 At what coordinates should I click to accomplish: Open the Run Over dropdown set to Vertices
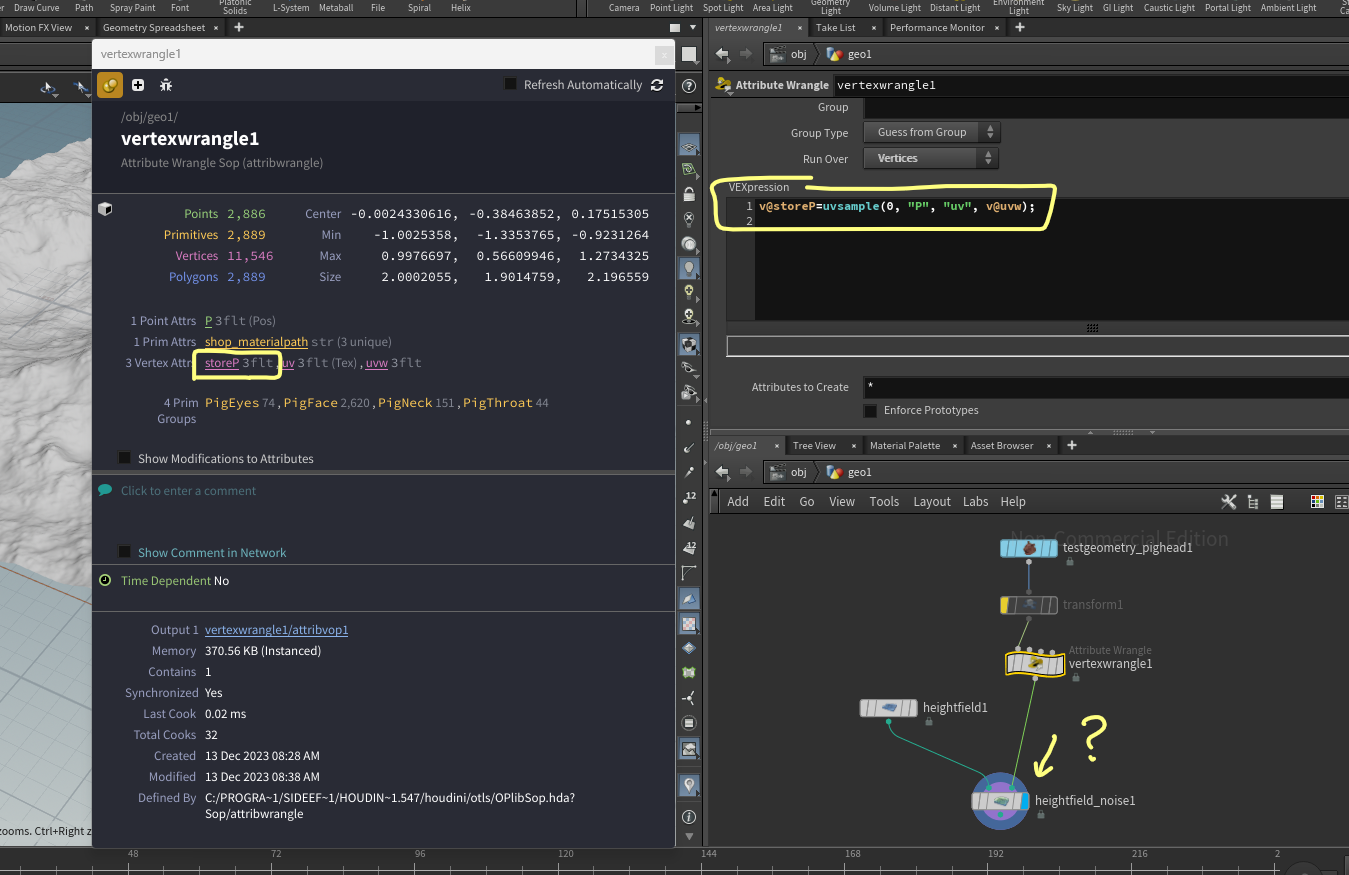931,158
